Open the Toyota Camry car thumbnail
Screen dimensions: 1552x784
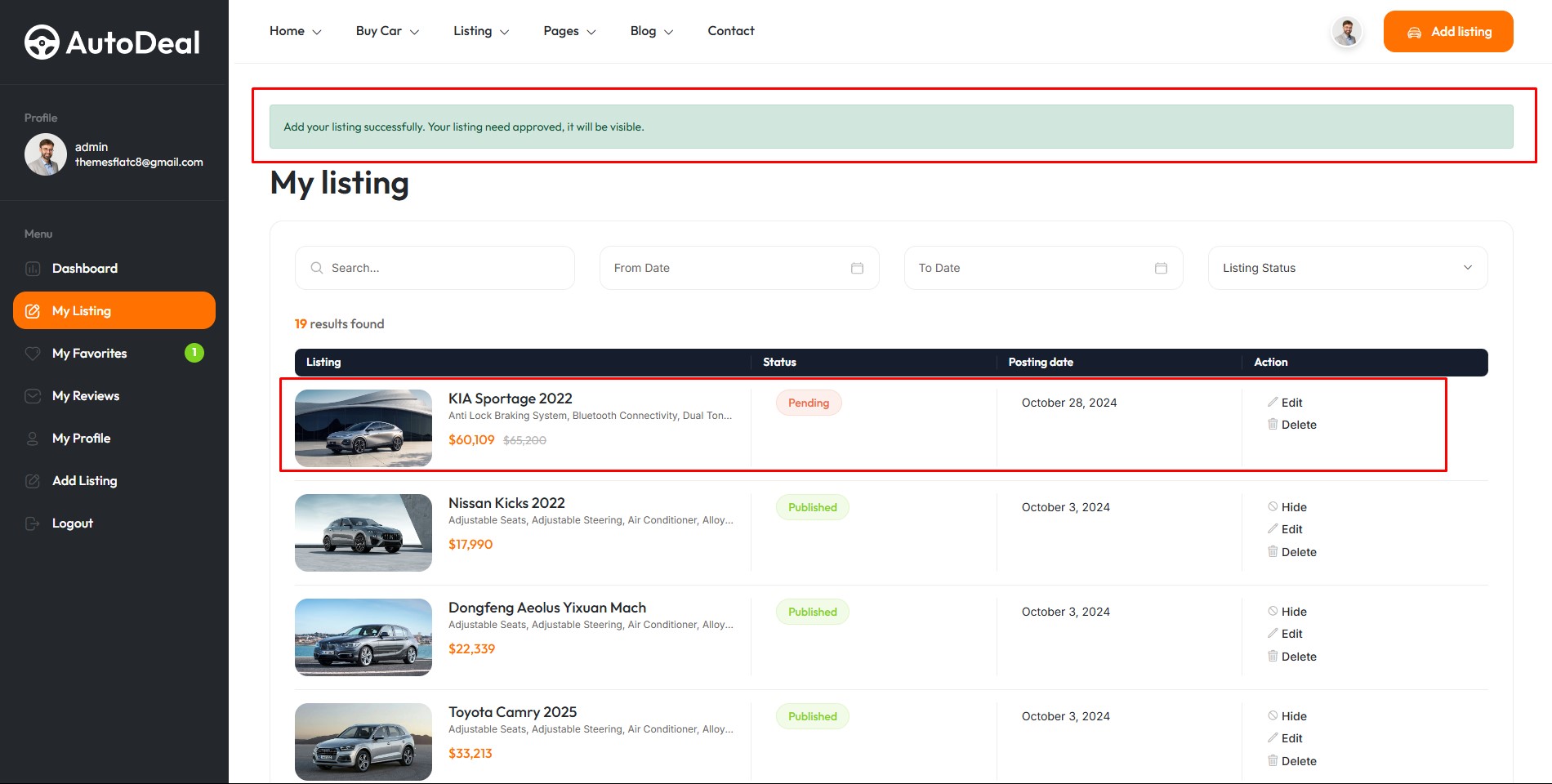[x=363, y=742]
